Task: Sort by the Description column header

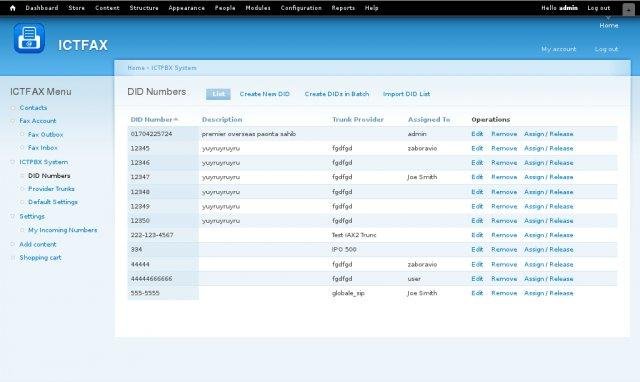Action: click(x=222, y=120)
